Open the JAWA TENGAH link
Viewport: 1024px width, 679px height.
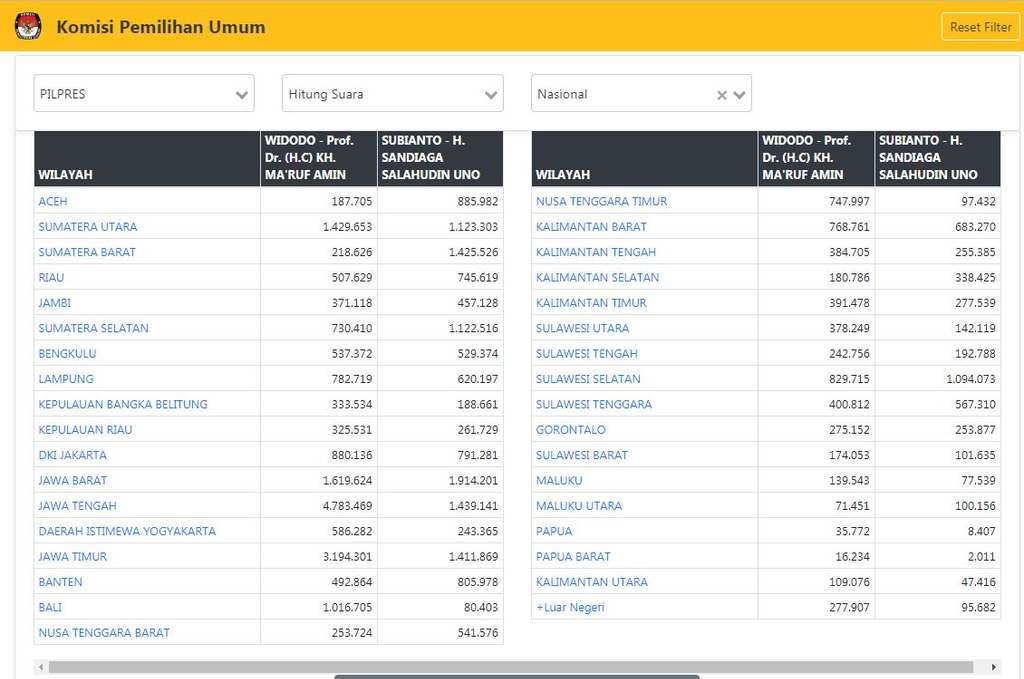pyautogui.click(x=78, y=506)
